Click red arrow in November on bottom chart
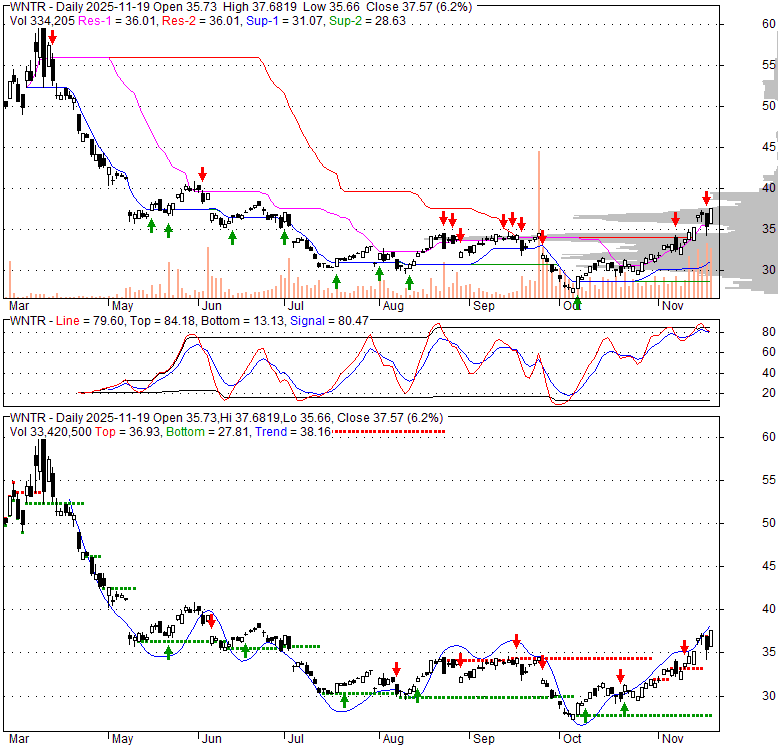Viewport: 780px width, 745px height. pyautogui.click(x=684, y=647)
